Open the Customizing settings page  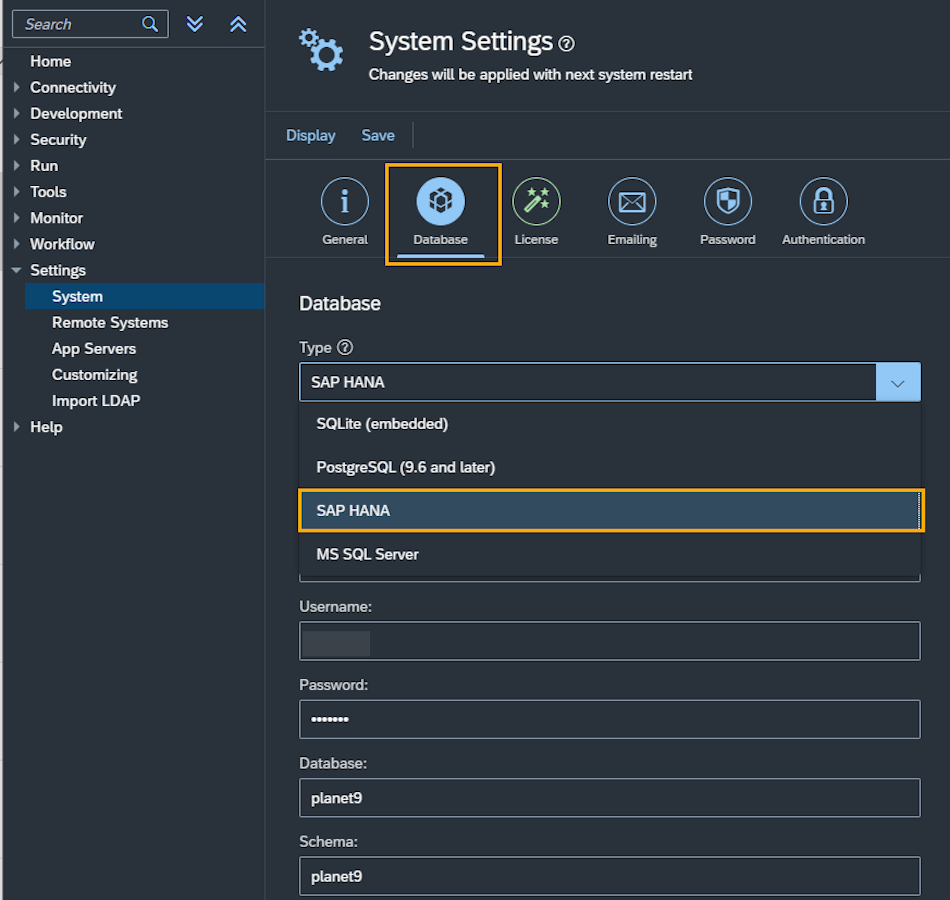point(94,374)
